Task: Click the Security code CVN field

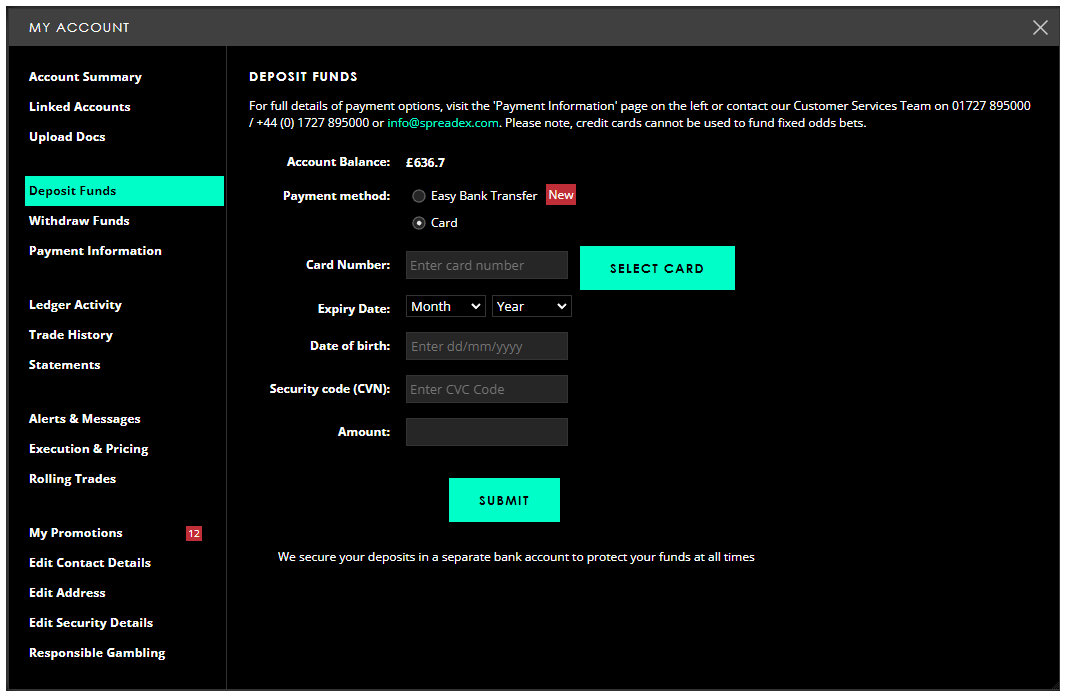Action: (x=487, y=389)
